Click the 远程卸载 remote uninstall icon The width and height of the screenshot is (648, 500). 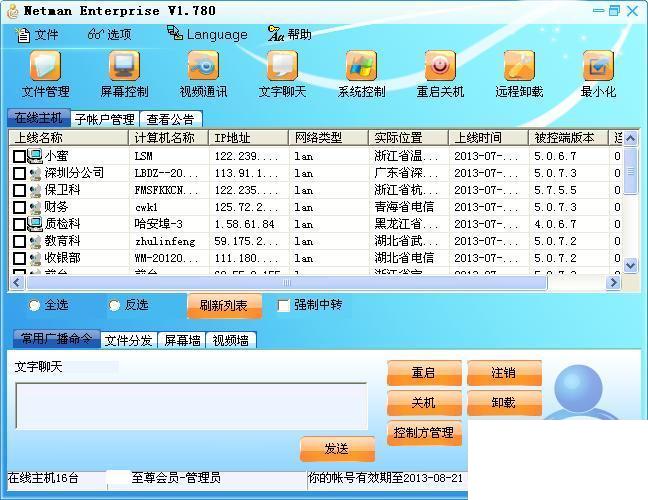[519, 74]
